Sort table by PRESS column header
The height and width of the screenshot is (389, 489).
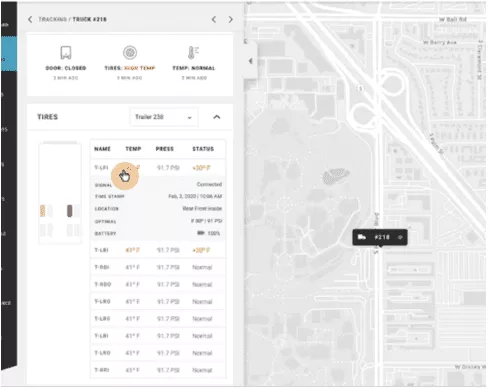(165, 149)
